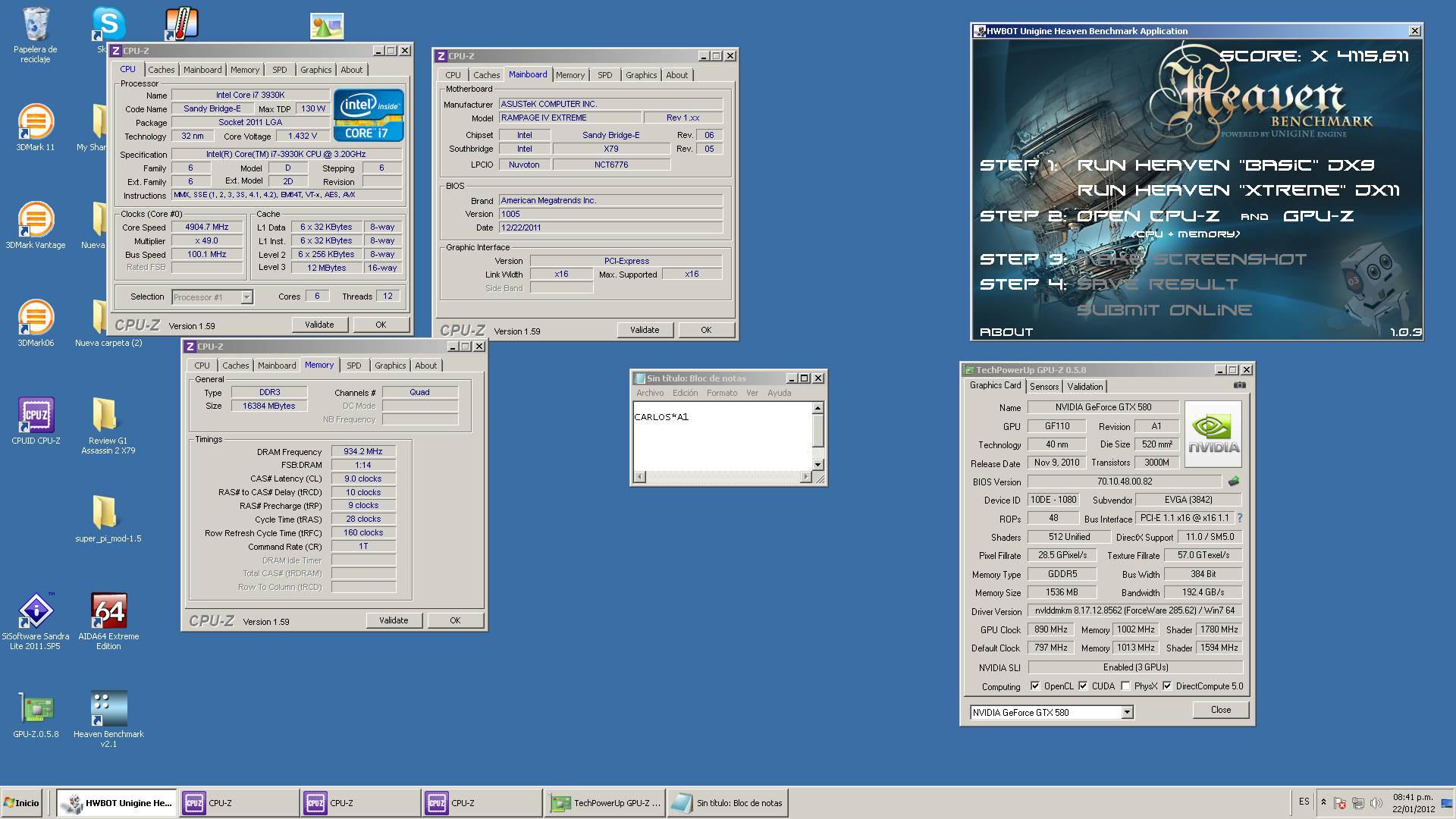Toggle the PhysX checkbox in GPU-Z
Screen dimensions: 1456x819
click(x=1125, y=686)
